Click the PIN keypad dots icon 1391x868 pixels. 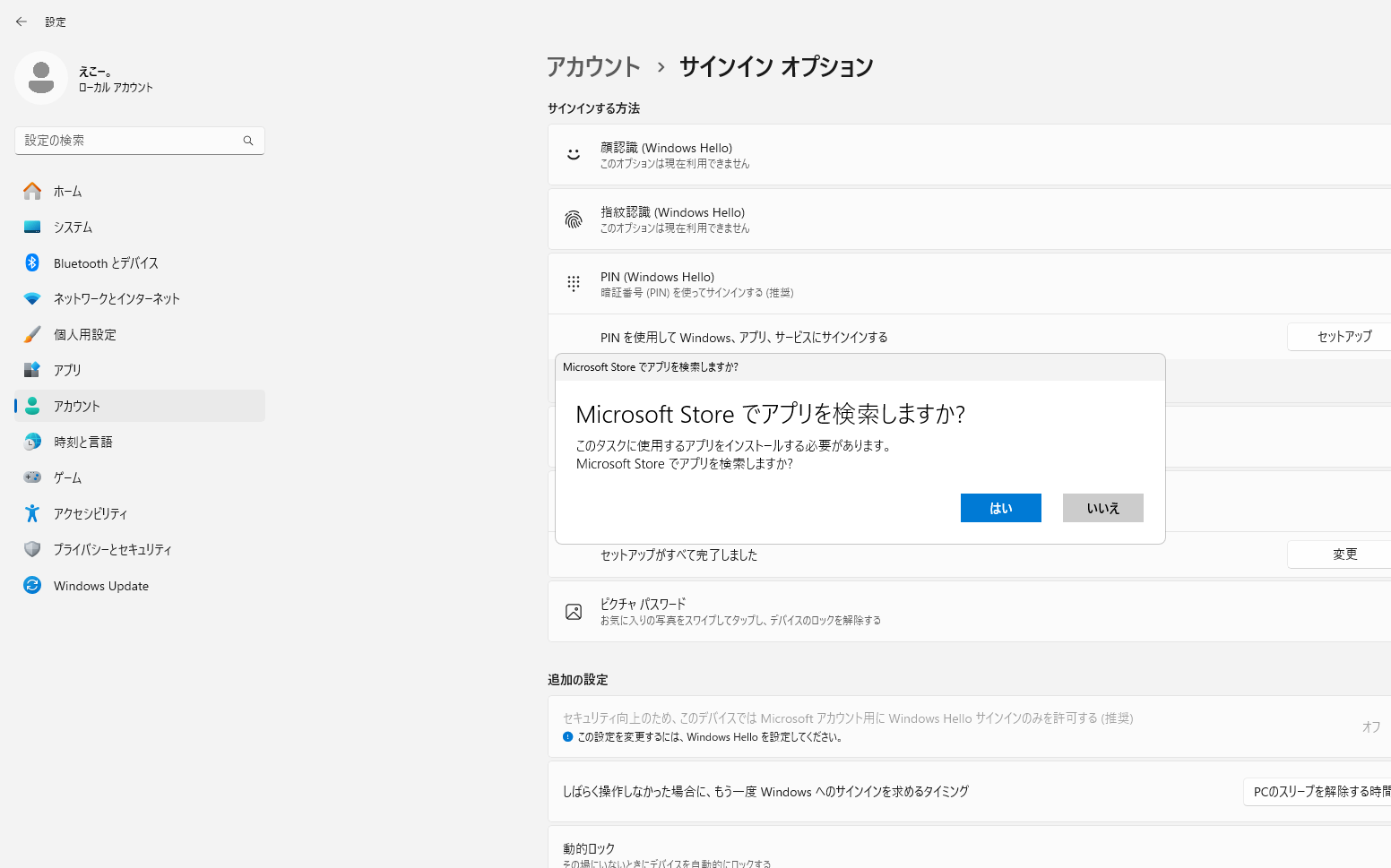click(x=574, y=284)
